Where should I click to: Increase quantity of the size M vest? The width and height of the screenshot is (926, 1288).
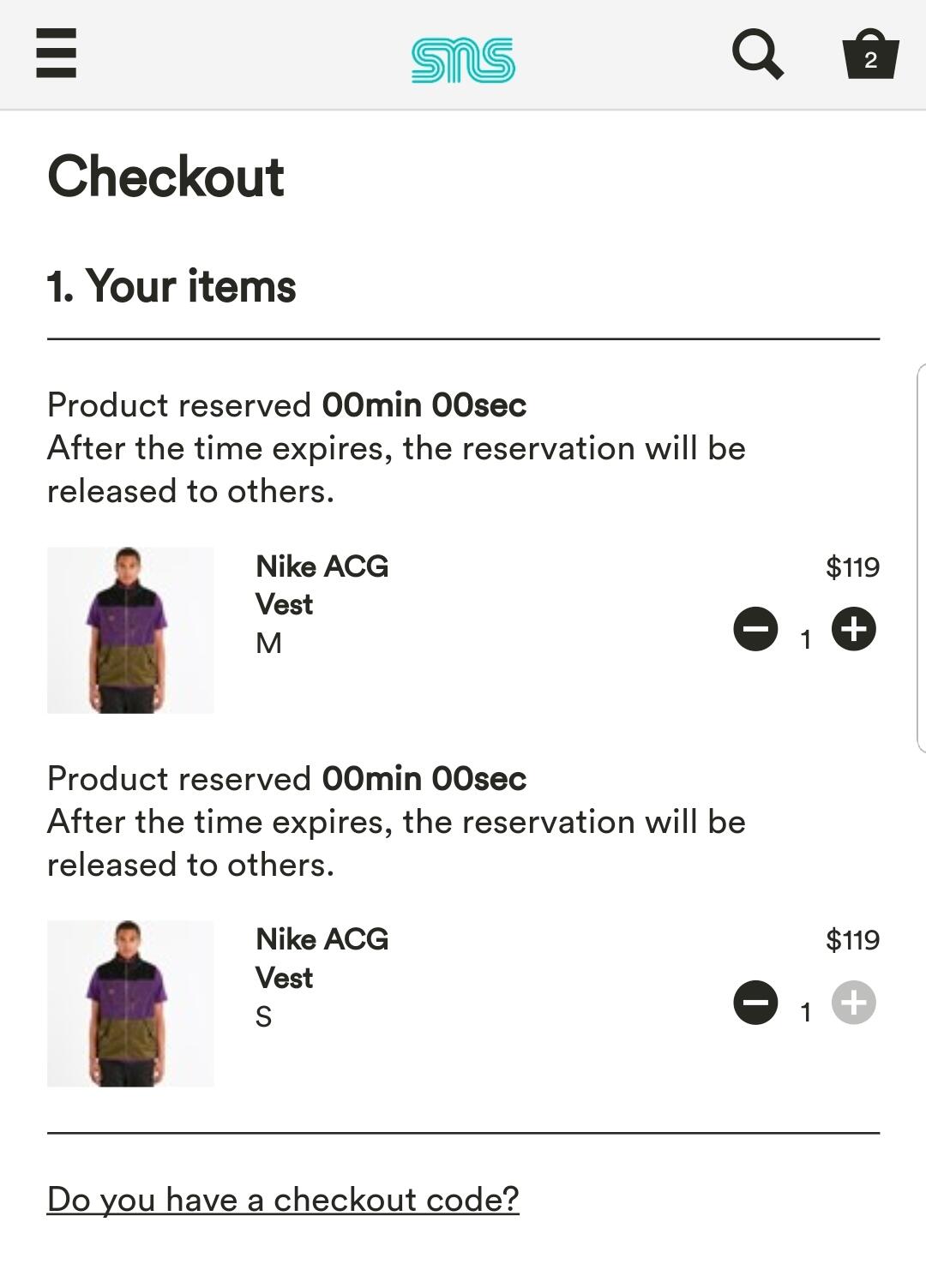[854, 630]
